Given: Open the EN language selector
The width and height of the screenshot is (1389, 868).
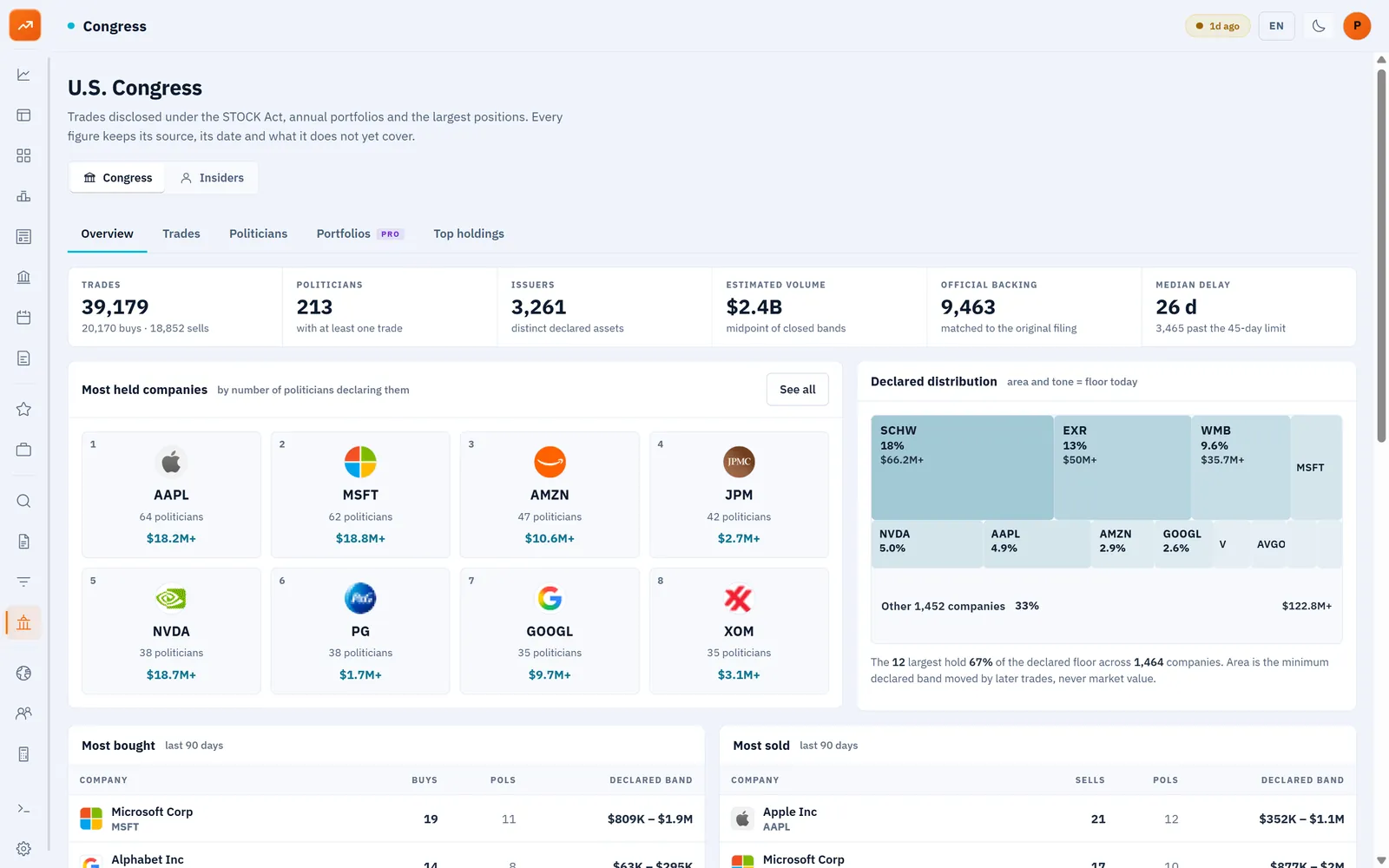Looking at the screenshot, I should pos(1276,26).
